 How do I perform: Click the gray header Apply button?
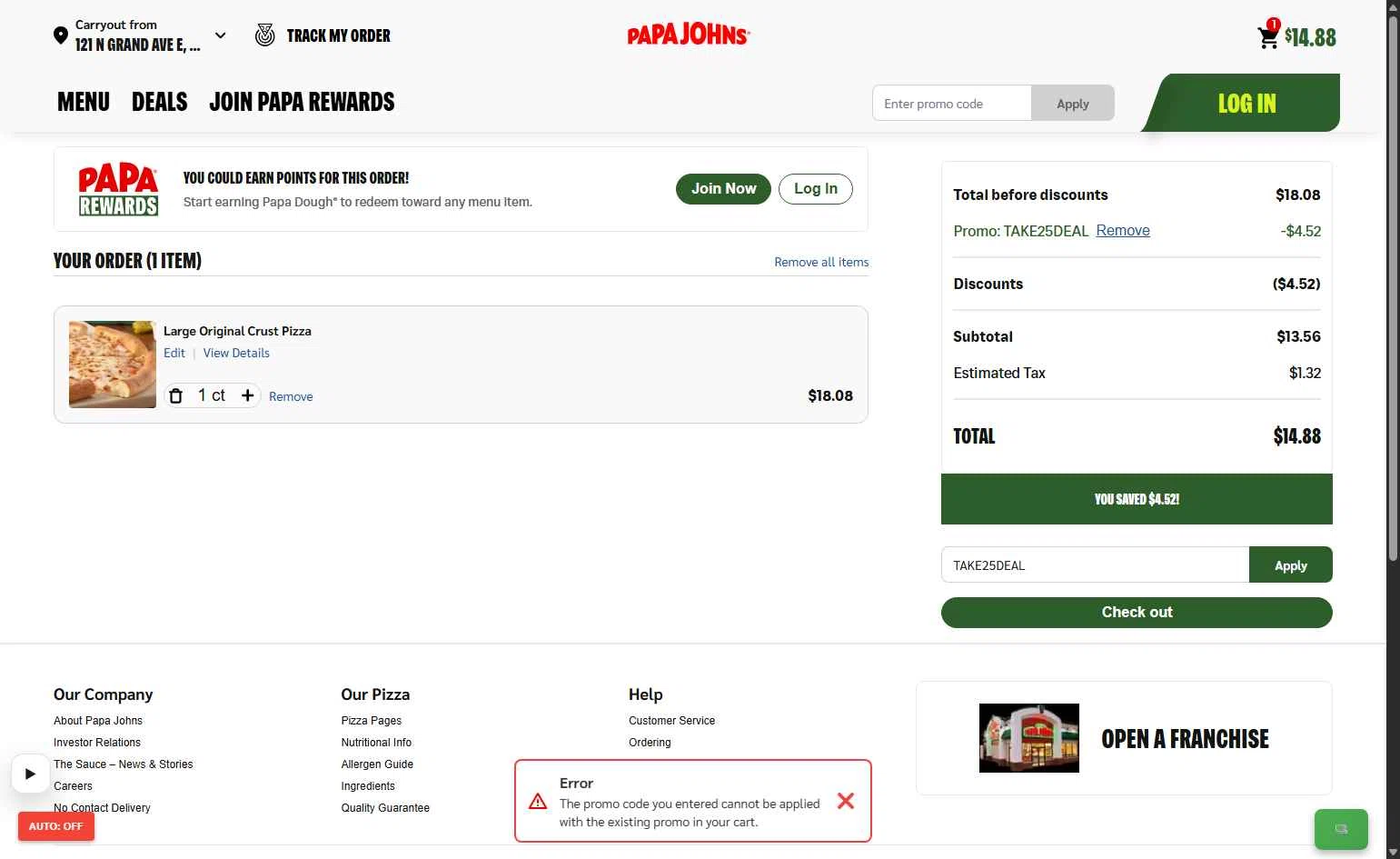[1073, 104]
